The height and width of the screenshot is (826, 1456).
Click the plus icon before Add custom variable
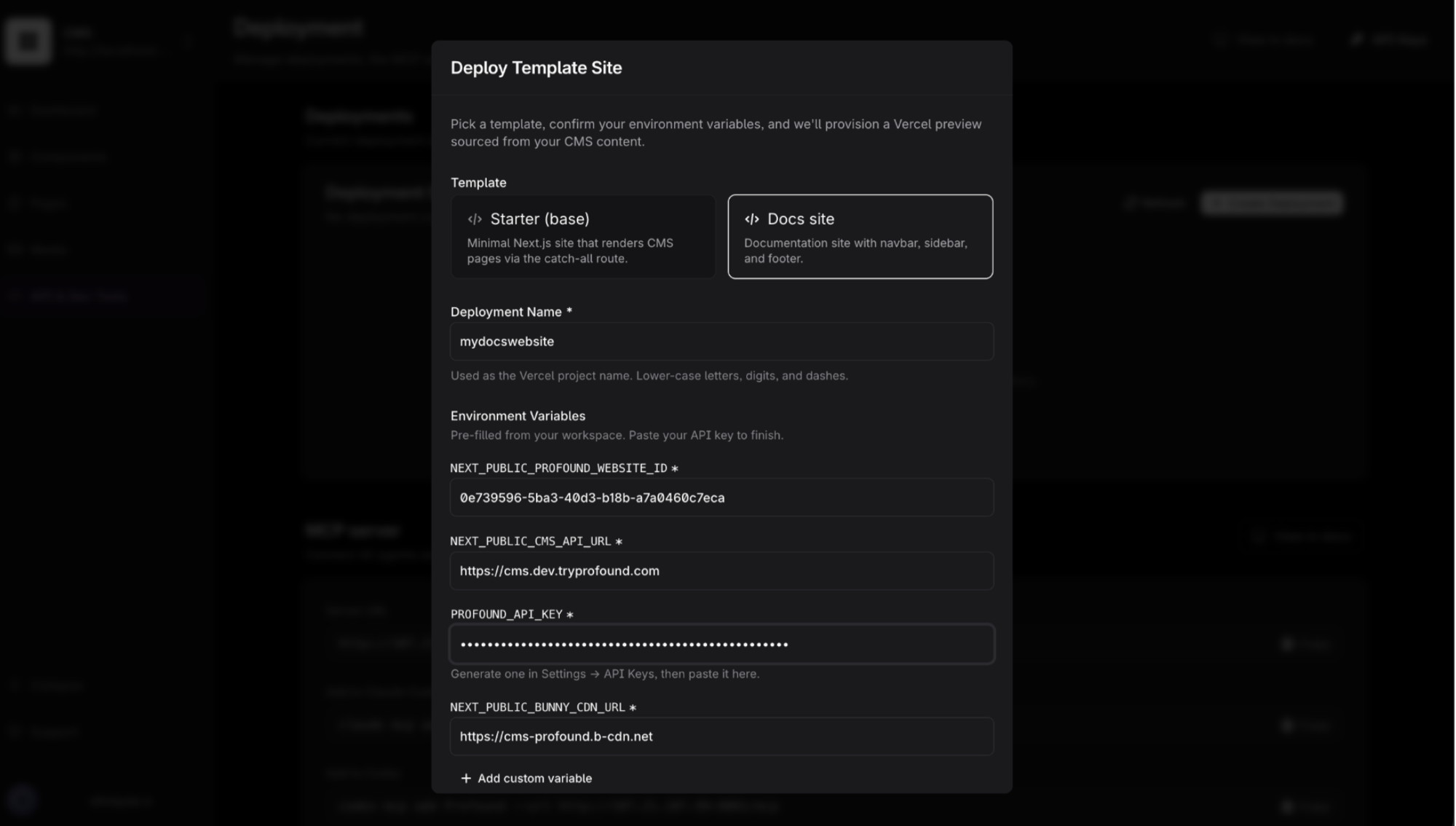pyautogui.click(x=466, y=779)
